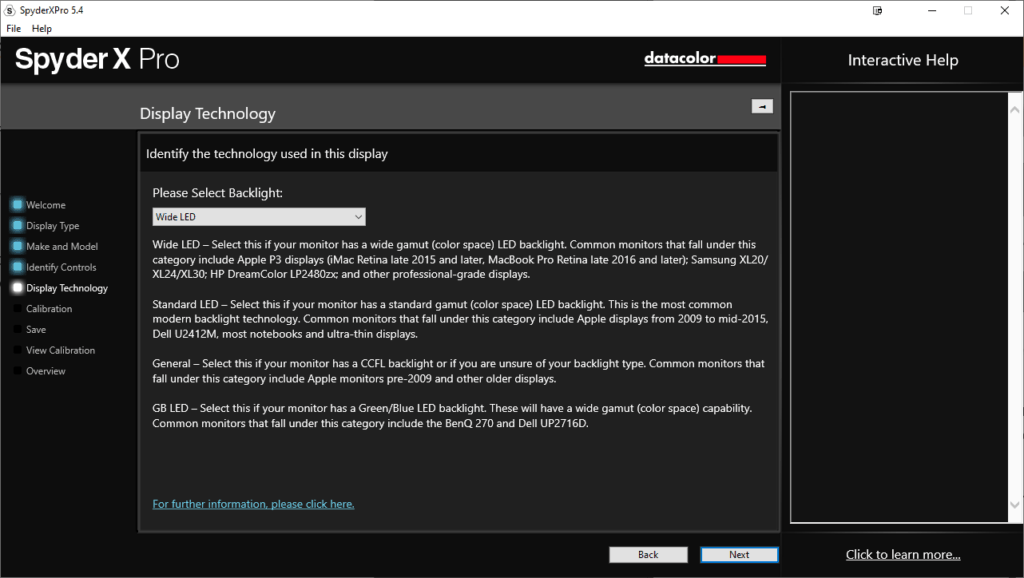Open the Help menu
This screenshot has height=578, width=1024.
41,28
